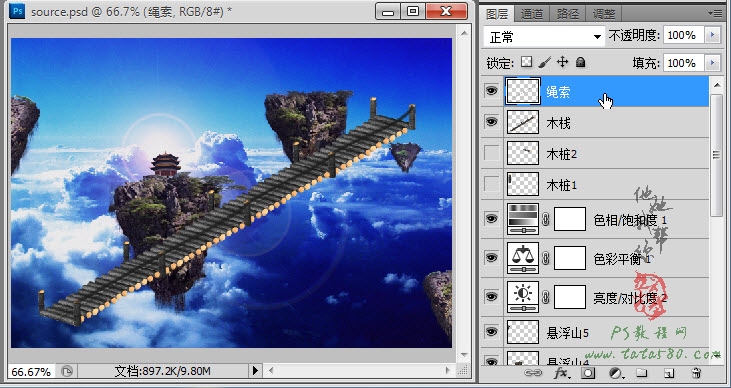Delete layer with trash icon
731x388 pixels.
696,373
